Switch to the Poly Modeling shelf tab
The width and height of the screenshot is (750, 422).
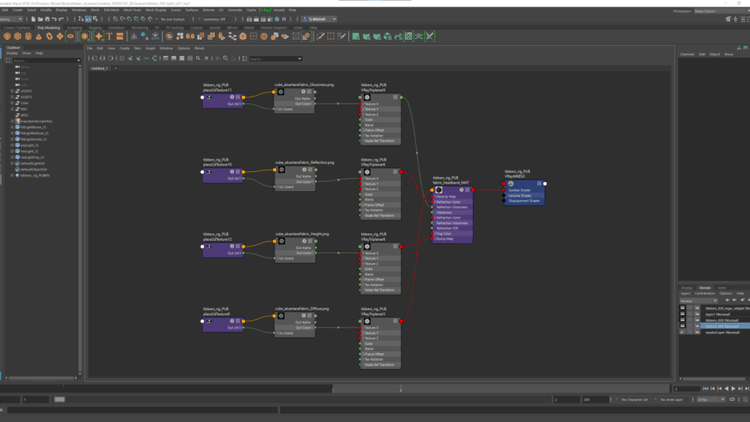(49, 28)
